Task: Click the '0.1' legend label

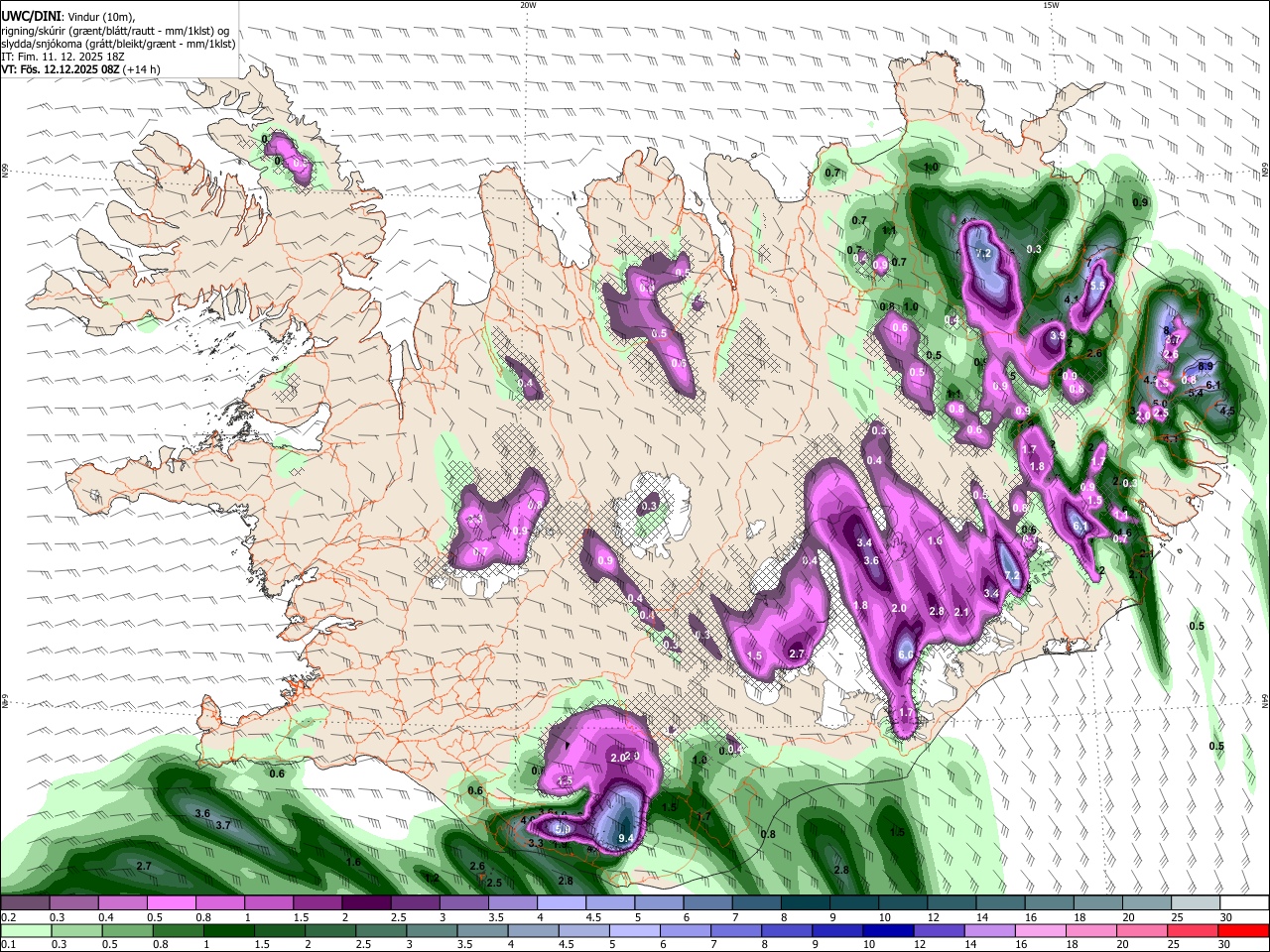Action: [x=8, y=945]
